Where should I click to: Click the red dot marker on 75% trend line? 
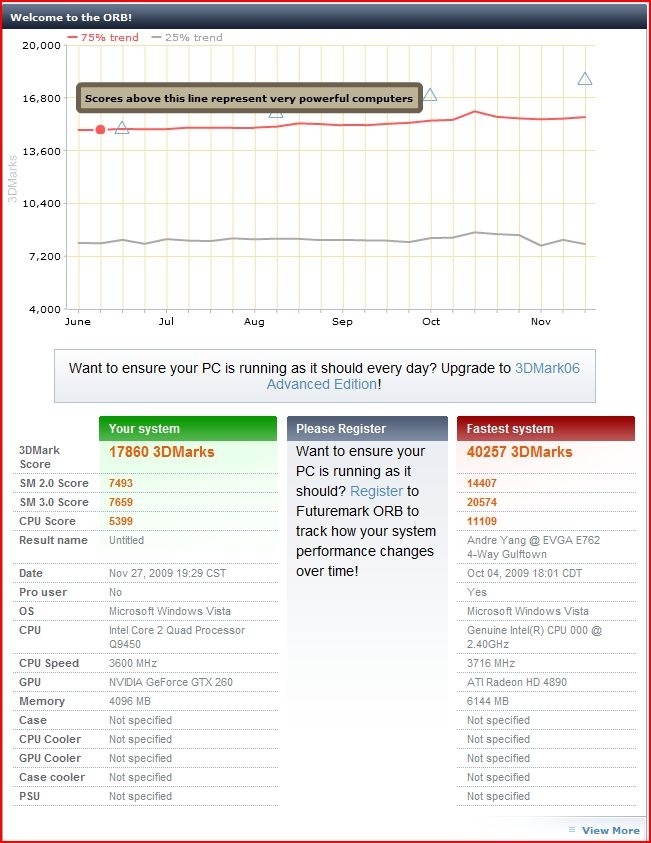[100, 130]
